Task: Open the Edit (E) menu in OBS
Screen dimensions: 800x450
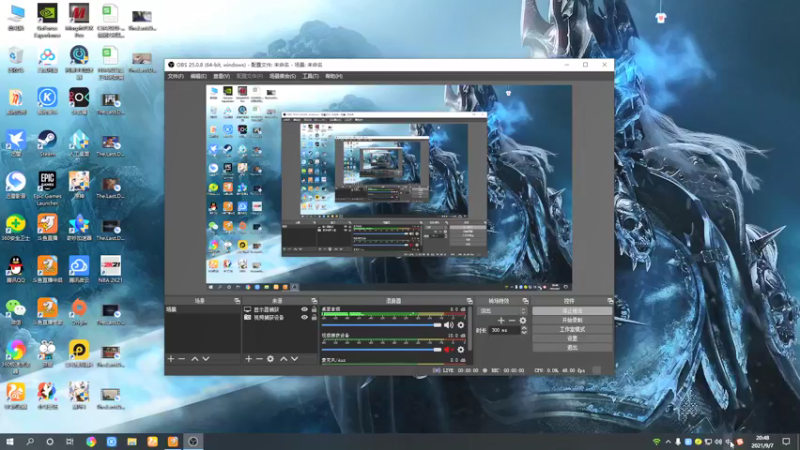Action: 198,76
